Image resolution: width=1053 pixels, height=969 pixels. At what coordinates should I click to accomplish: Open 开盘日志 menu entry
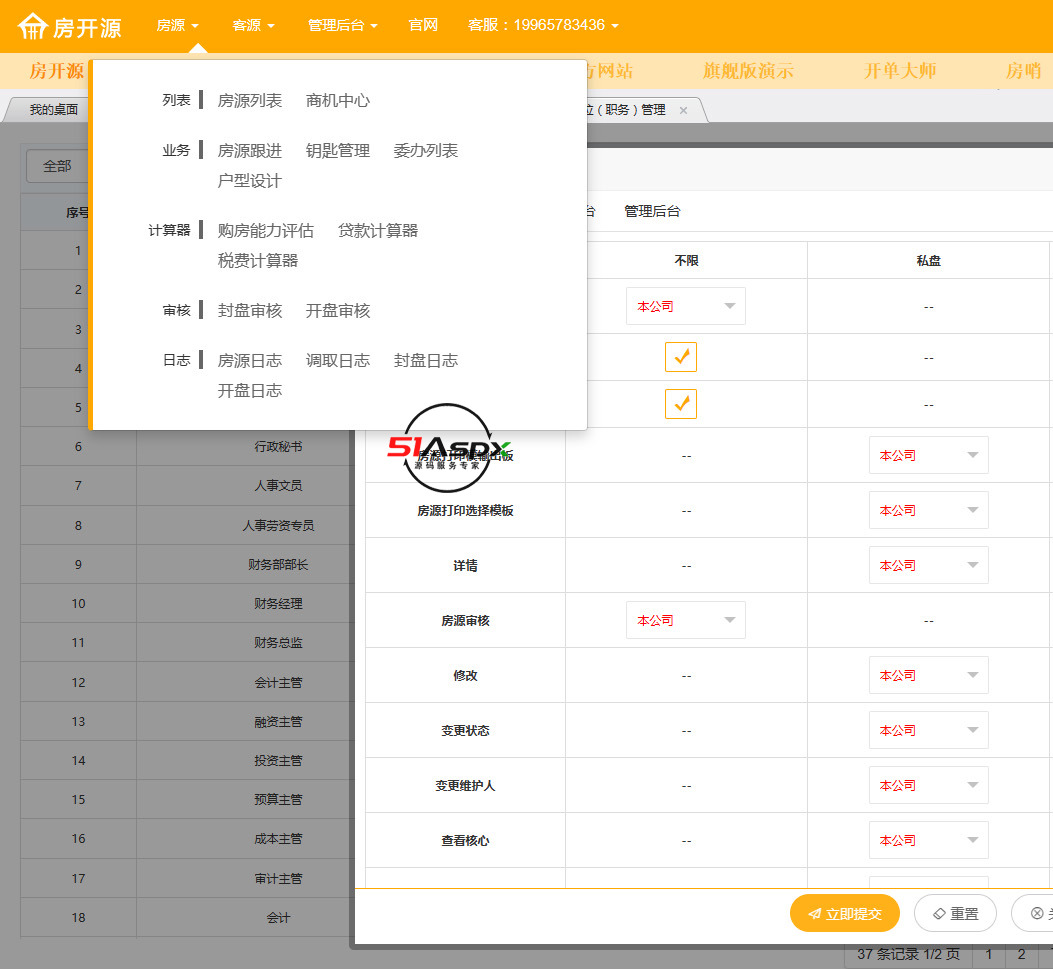click(x=250, y=391)
